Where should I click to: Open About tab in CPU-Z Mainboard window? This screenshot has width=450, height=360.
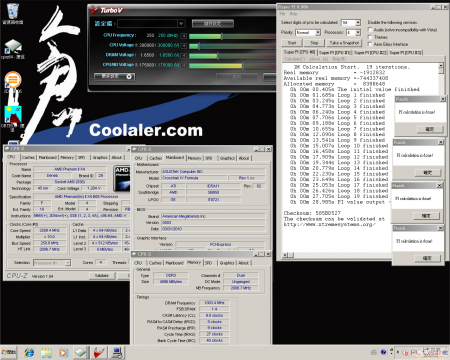[244, 158]
